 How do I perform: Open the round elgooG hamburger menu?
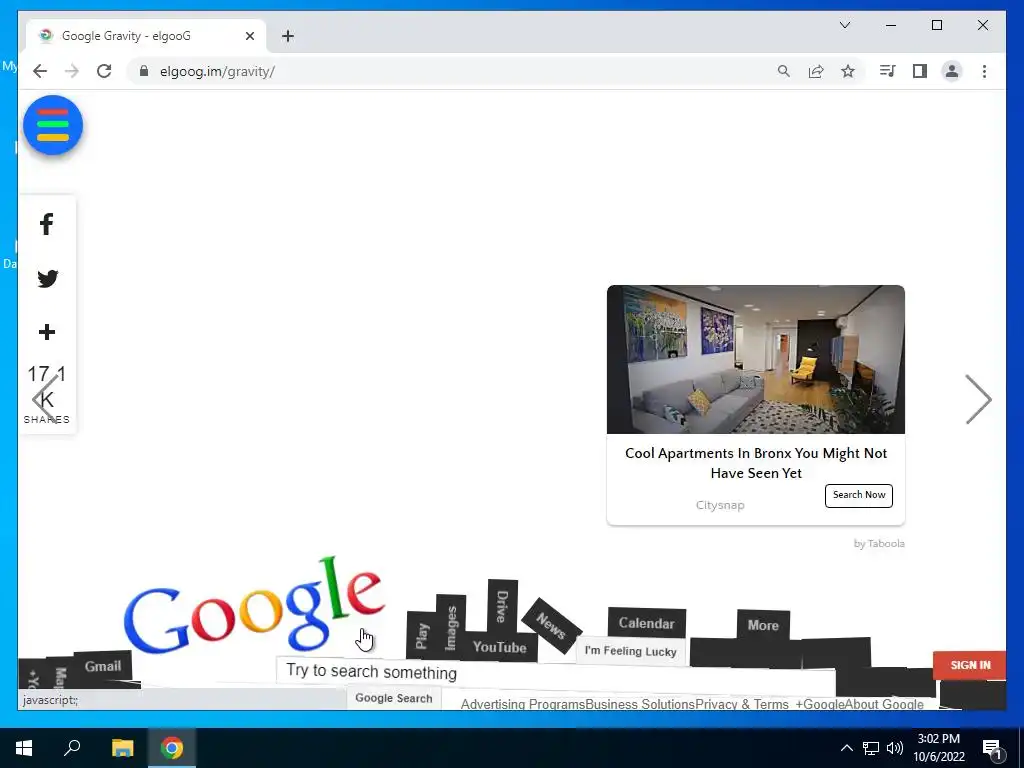53,125
